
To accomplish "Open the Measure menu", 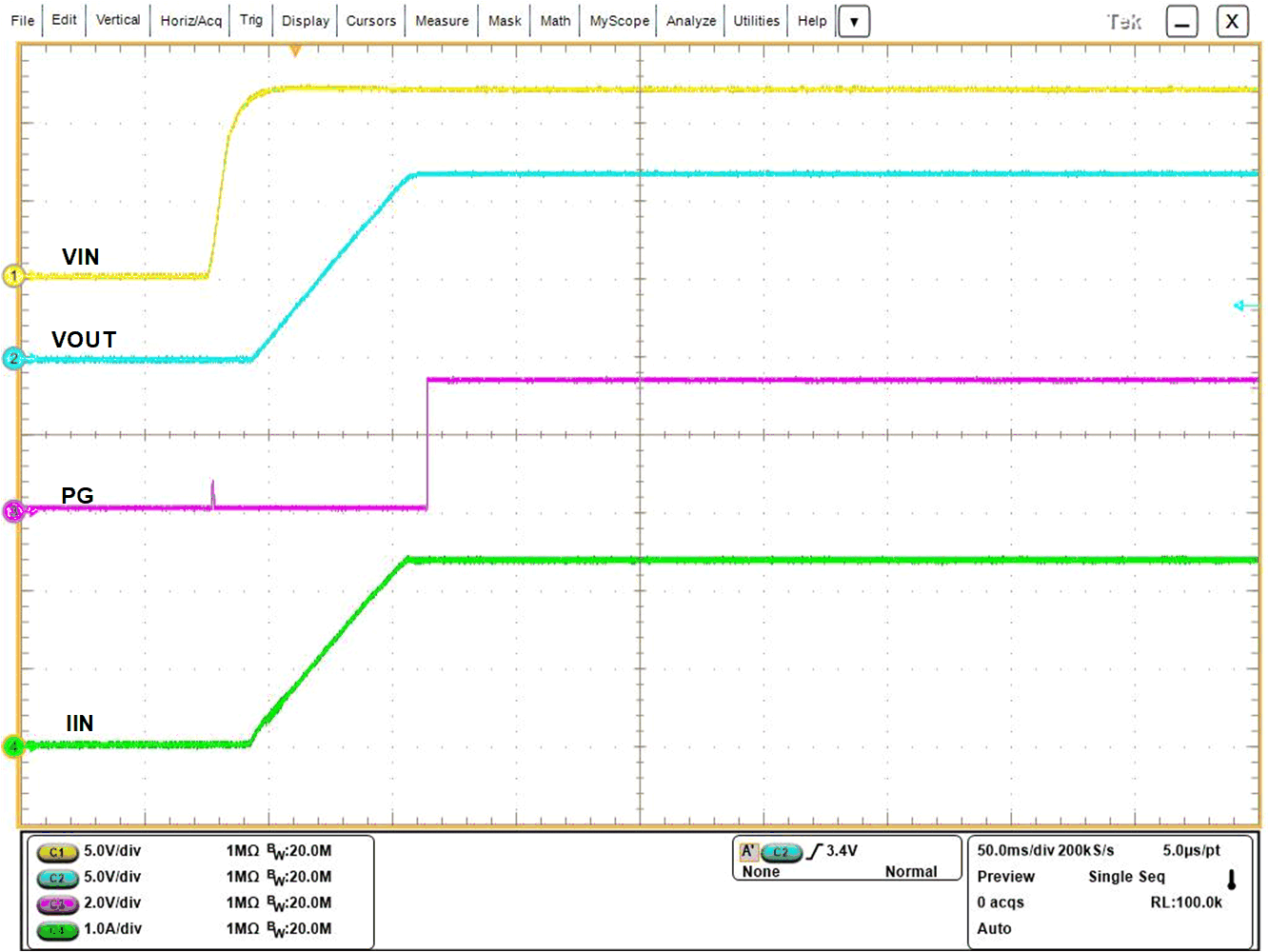I will [441, 20].
